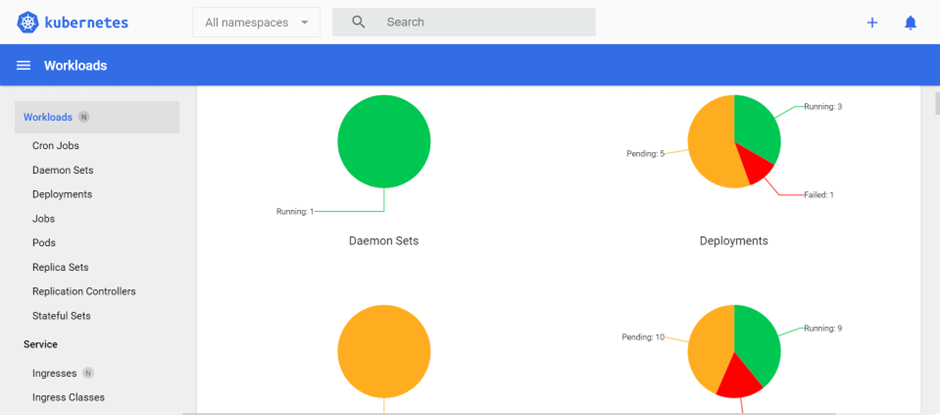940x415 pixels.
Task: Open Replica Sets in sidebar
Action: (60, 267)
